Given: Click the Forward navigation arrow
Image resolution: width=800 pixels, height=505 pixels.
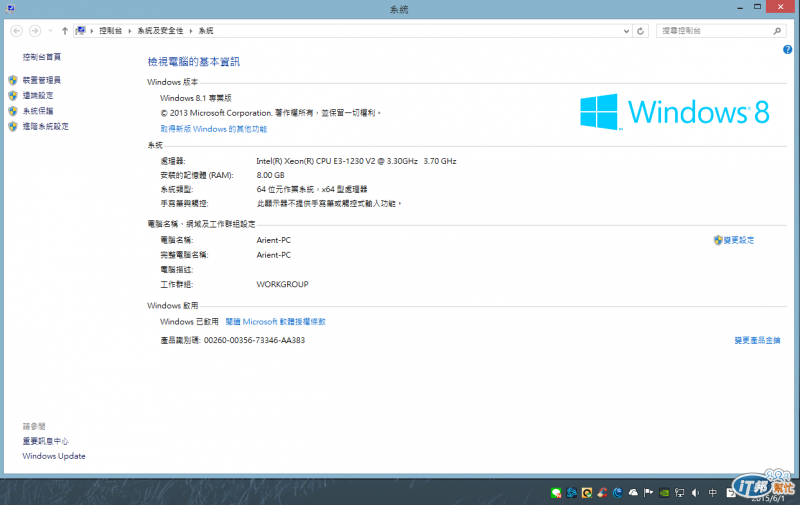Looking at the screenshot, I should click(x=35, y=31).
